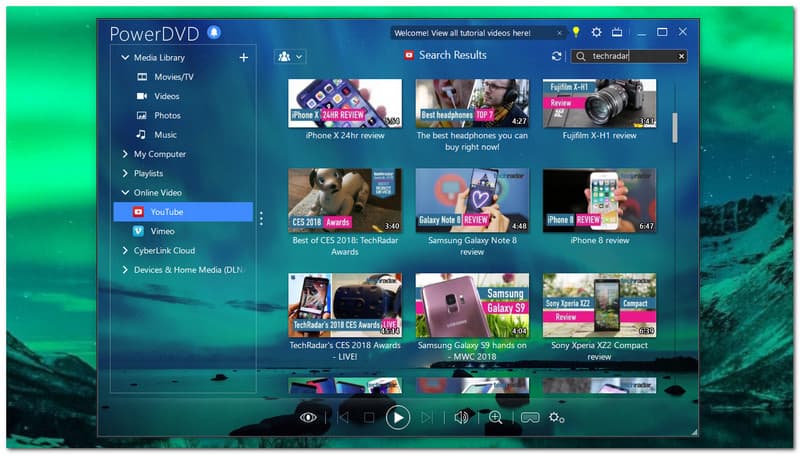This screenshot has height=455, width=800.
Task: Go to previous track
Action: click(344, 418)
